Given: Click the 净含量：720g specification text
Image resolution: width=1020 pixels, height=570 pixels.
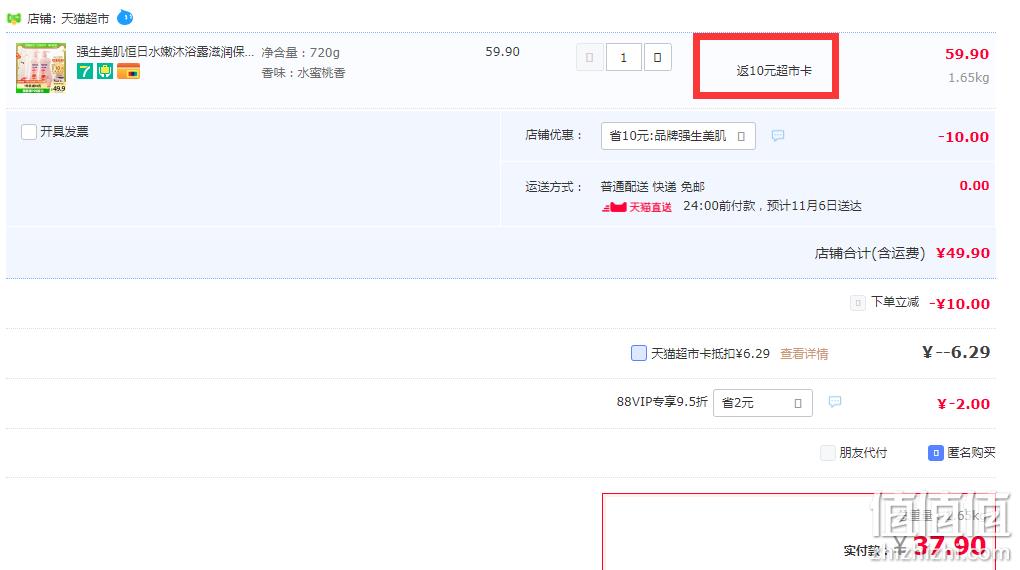Looking at the screenshot, I should (x=301, y=52).
